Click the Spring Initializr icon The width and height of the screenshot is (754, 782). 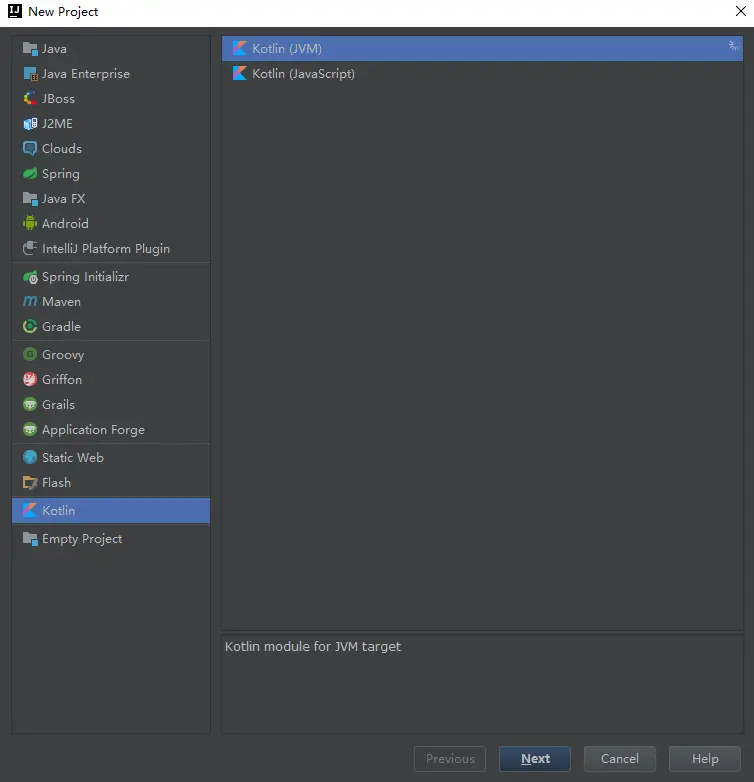[x=30, y=277]
